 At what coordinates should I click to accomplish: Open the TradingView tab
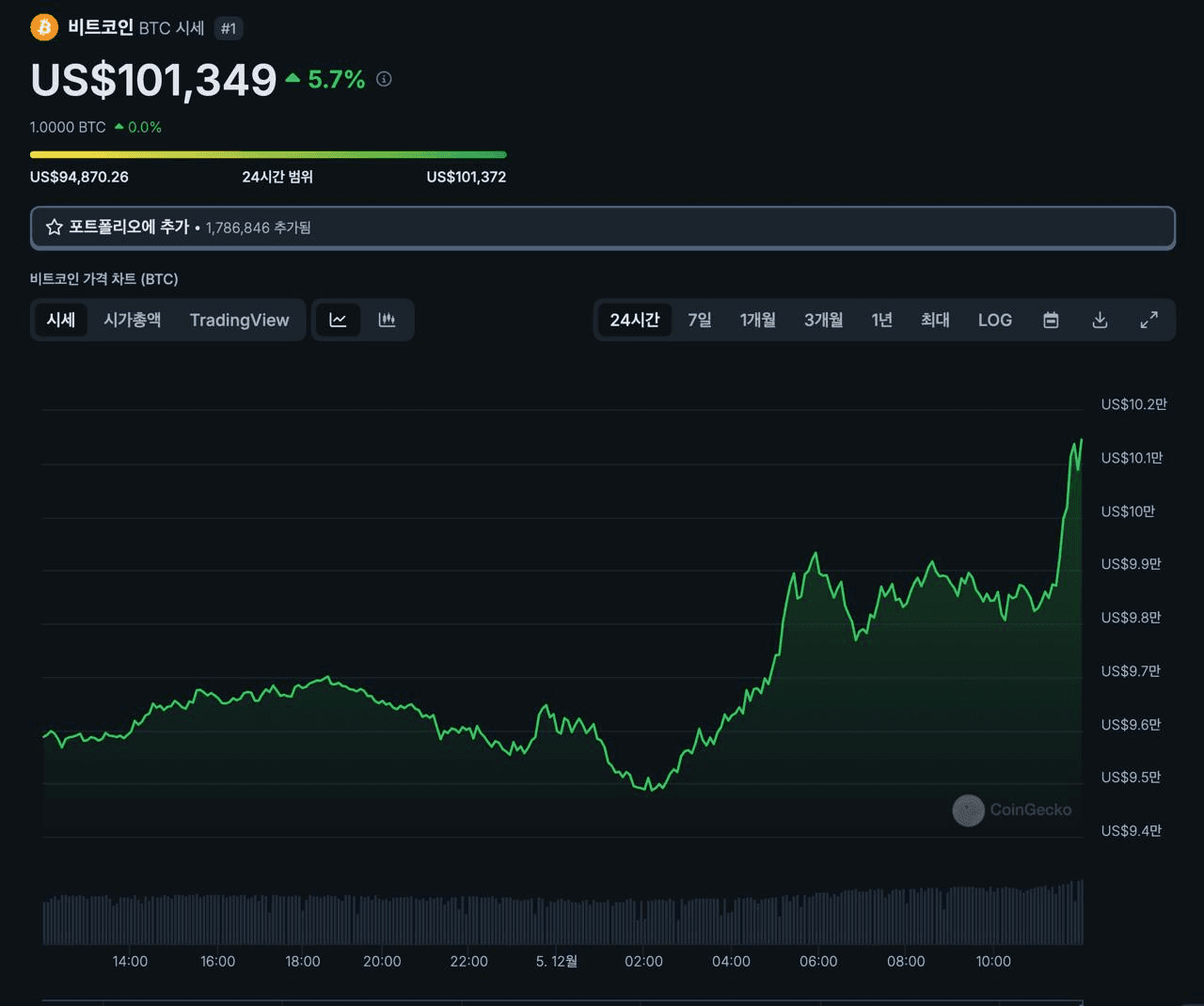(x=239, y=320)
